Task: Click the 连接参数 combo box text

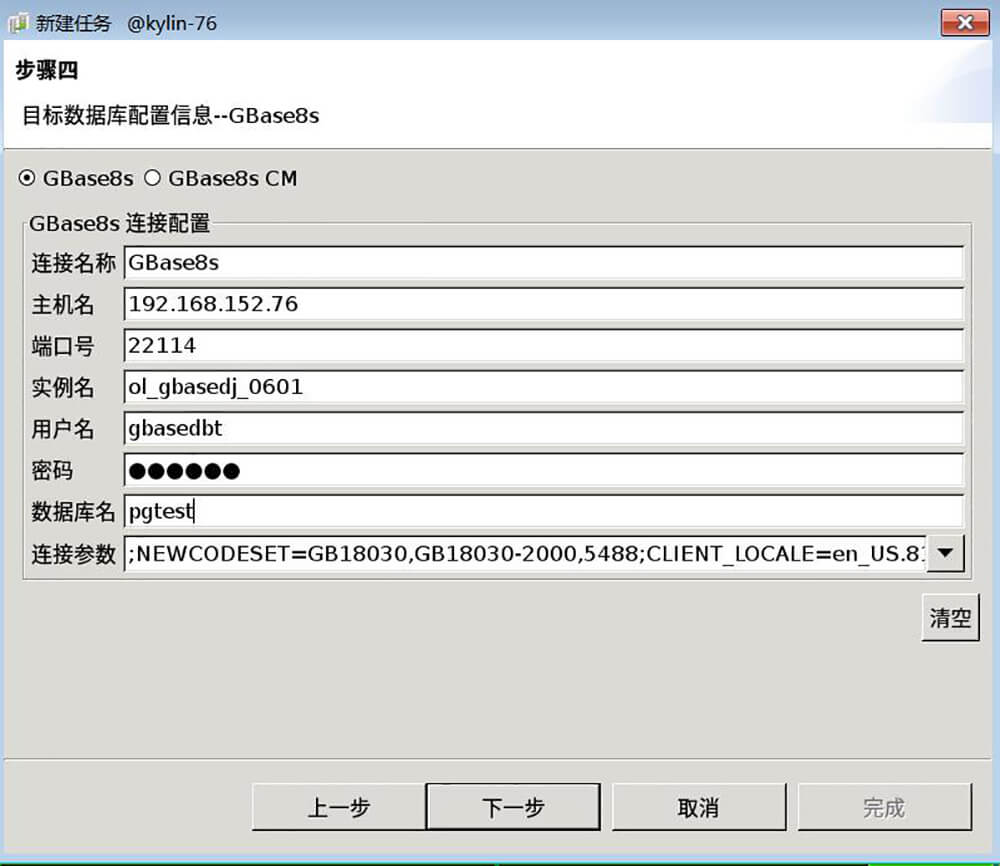Action: 525,554
